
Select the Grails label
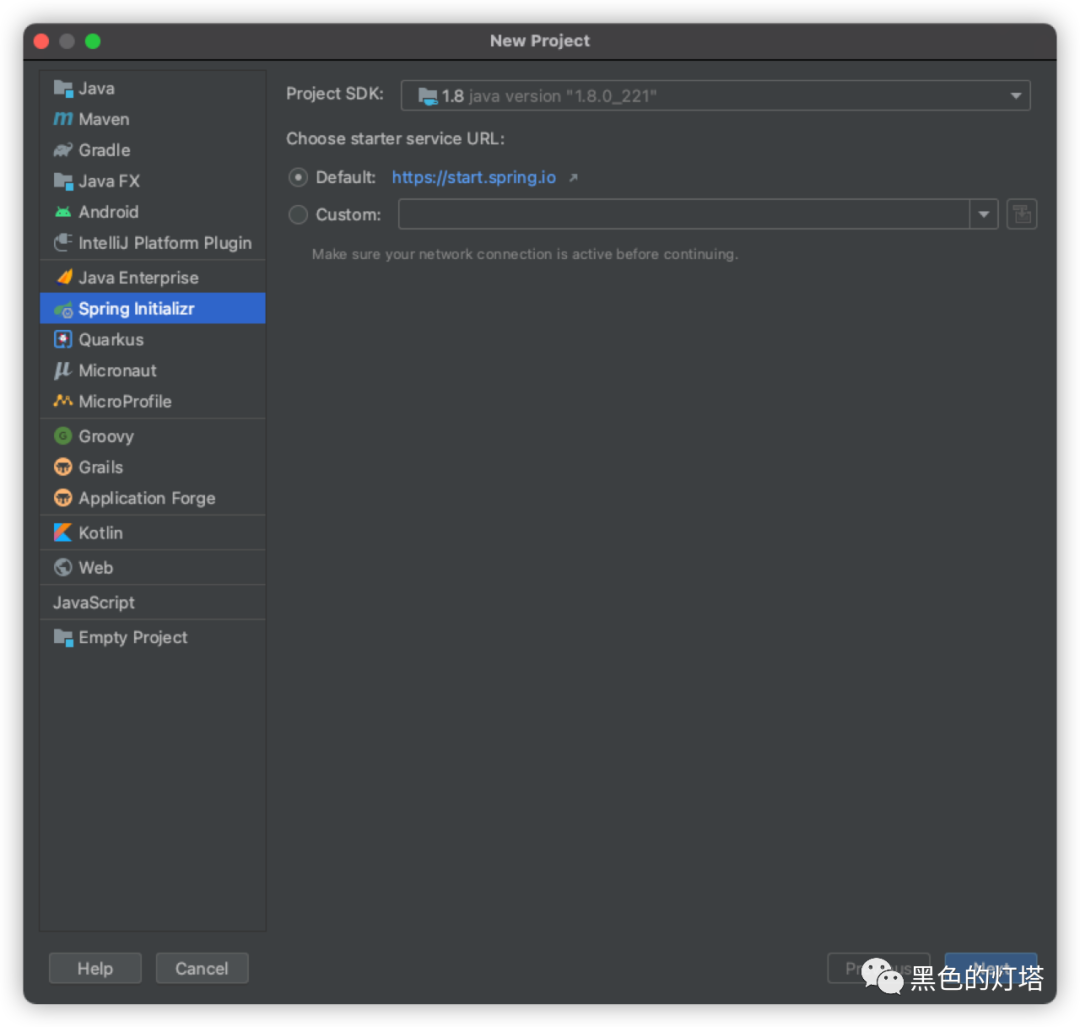[x=101, y=467]
